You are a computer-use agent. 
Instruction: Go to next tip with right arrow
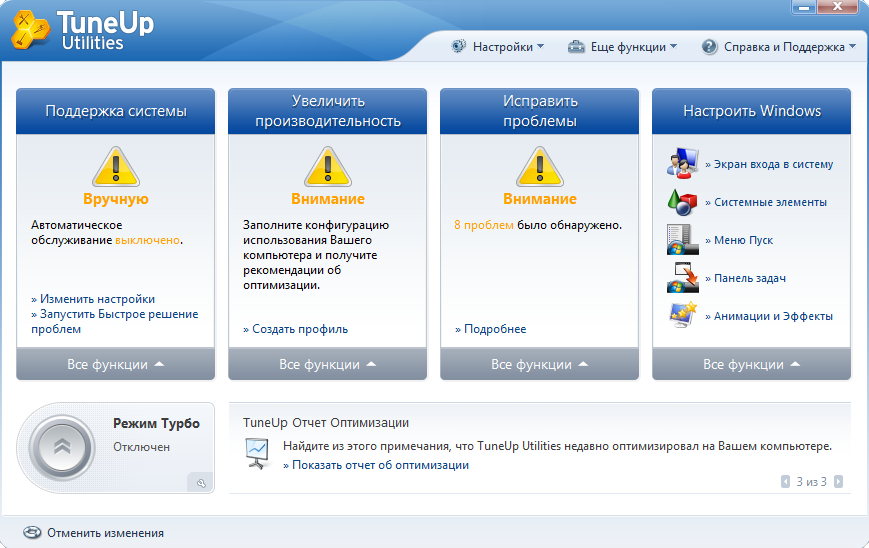[x=839, y=482]
